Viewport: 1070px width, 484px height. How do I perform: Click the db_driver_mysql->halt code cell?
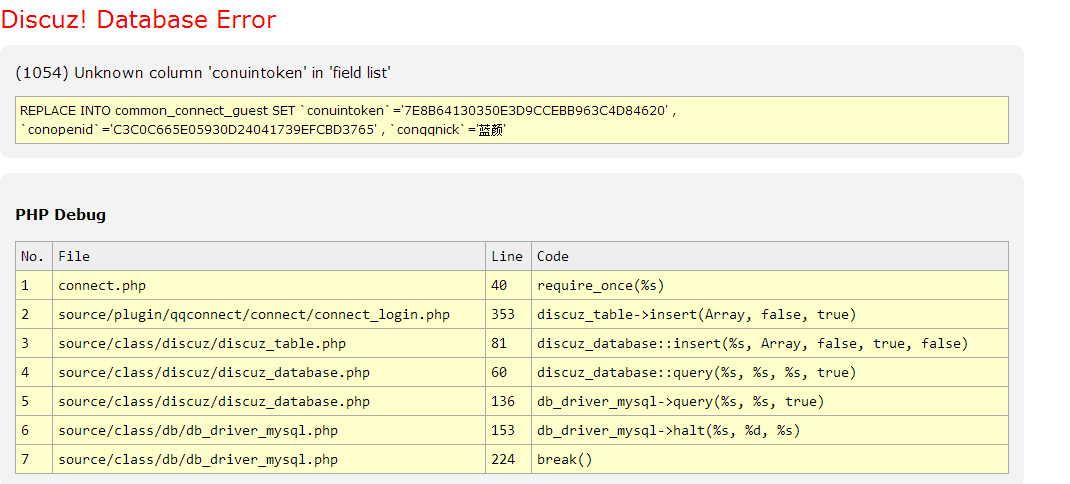pos(669,431)
